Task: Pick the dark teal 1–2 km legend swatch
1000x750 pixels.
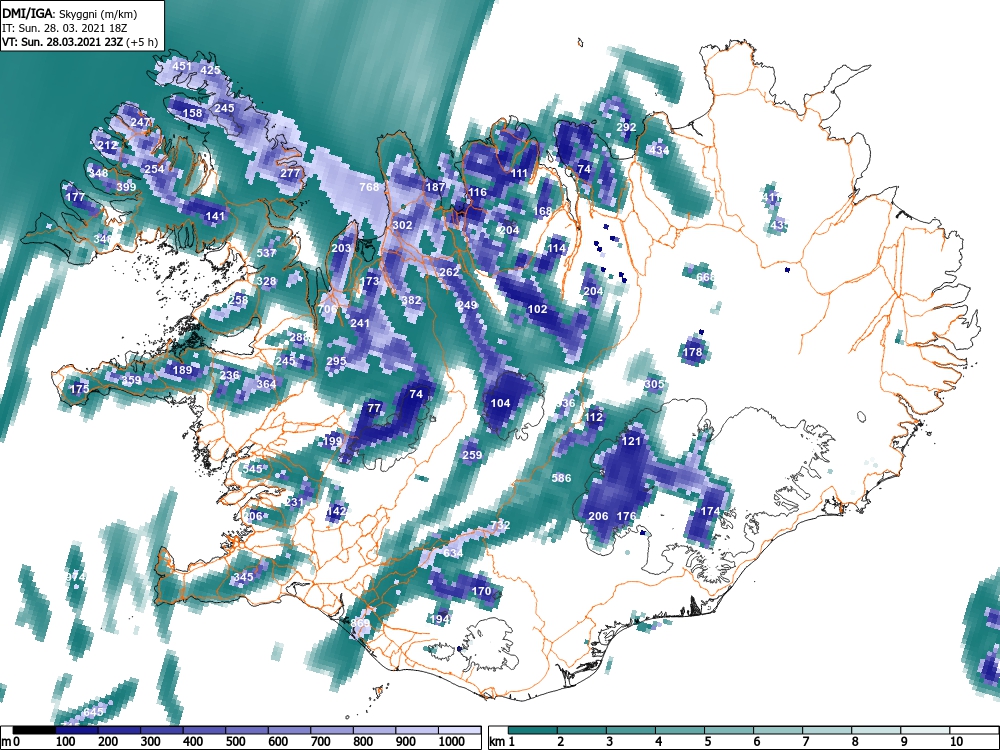Action: pos(533,730)
